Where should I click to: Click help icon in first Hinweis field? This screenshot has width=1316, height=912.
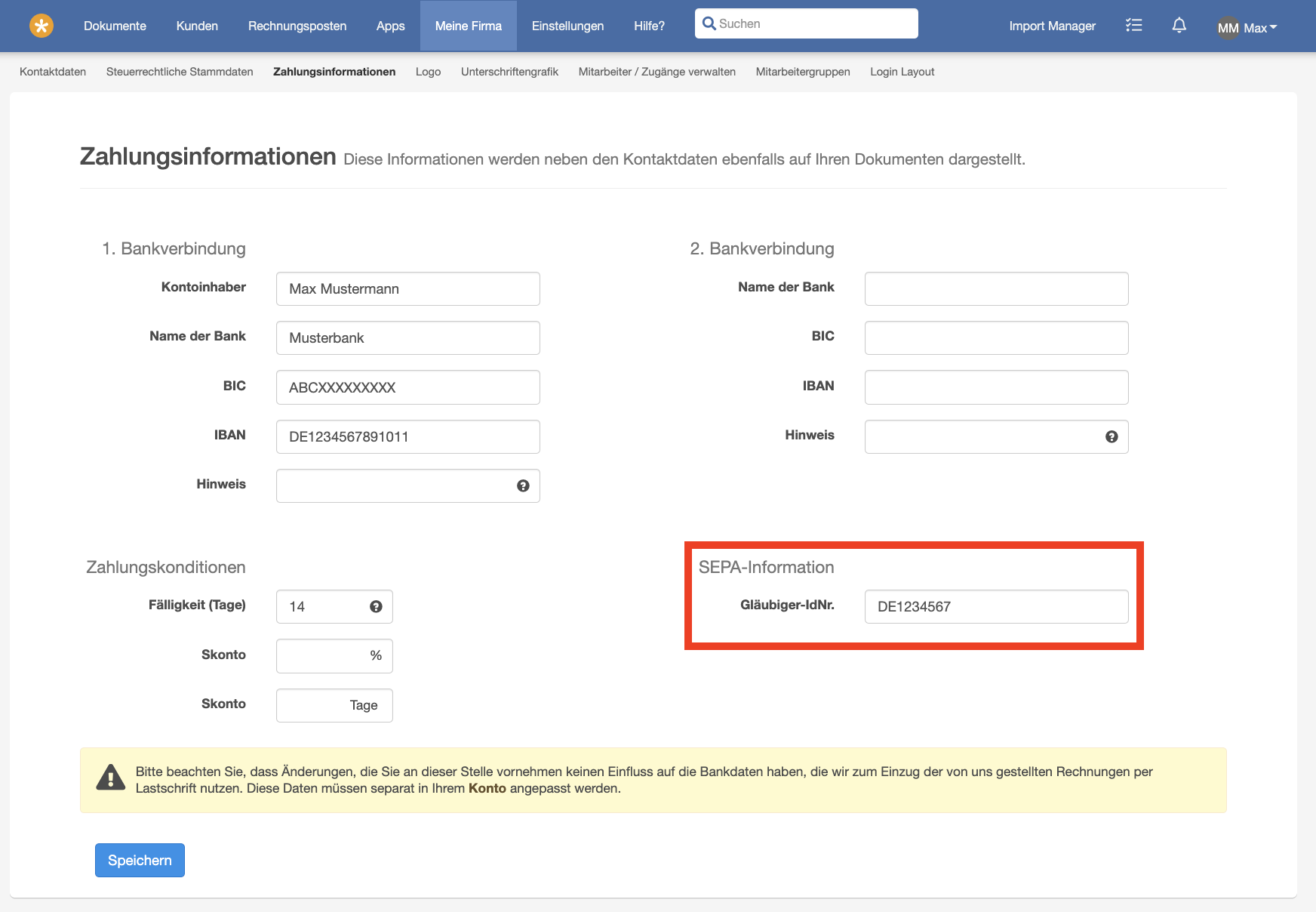point(523,486)
